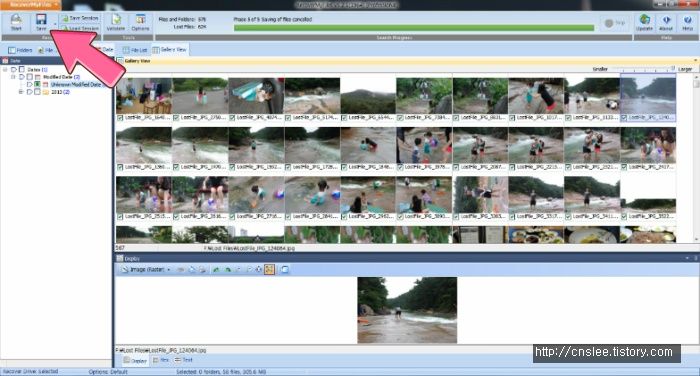The width and height of the screenshot is (700, 376).
Task: Click the green search progress bar
Action: [414, 28]
